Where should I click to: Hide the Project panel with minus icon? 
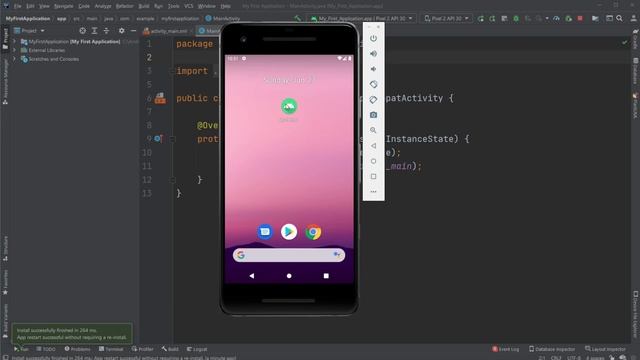point(133,31)
